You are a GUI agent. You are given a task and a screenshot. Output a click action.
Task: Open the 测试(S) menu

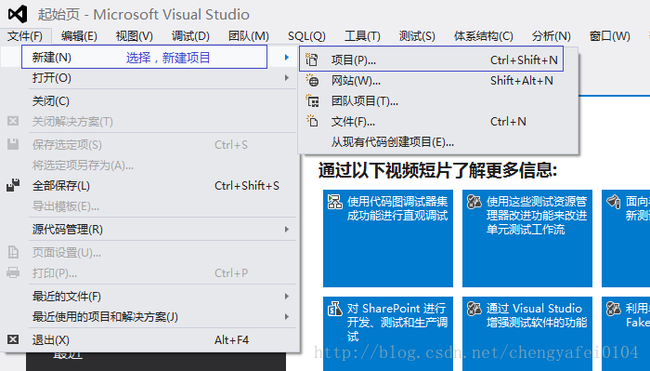(417, 36)
